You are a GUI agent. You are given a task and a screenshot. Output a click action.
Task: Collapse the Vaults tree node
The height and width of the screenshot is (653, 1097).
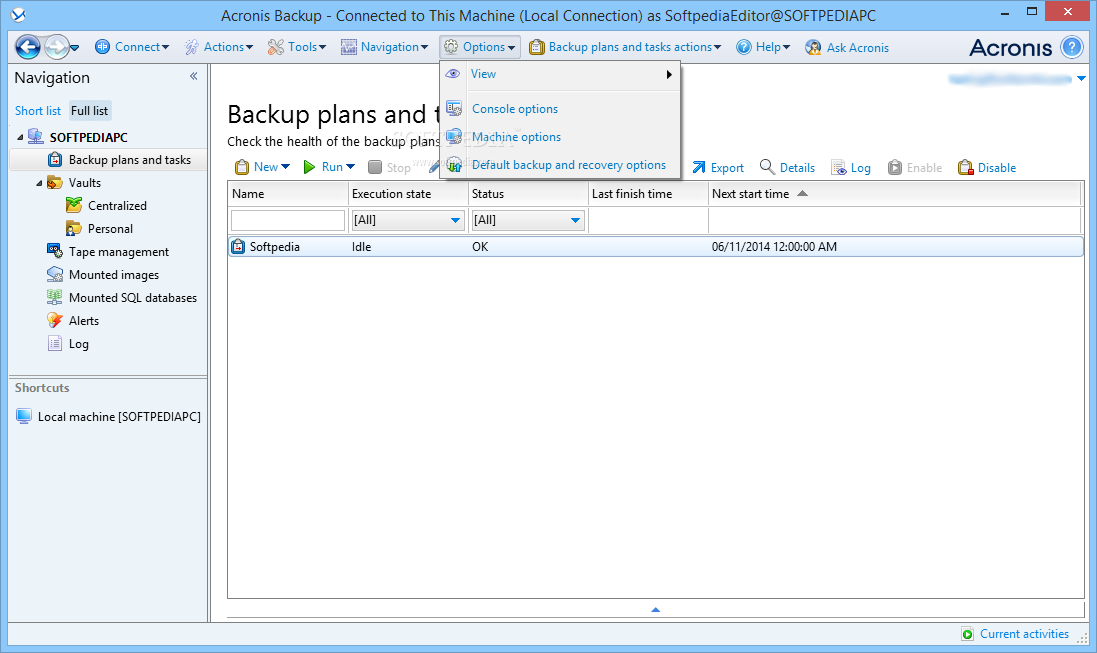[39, 183]
